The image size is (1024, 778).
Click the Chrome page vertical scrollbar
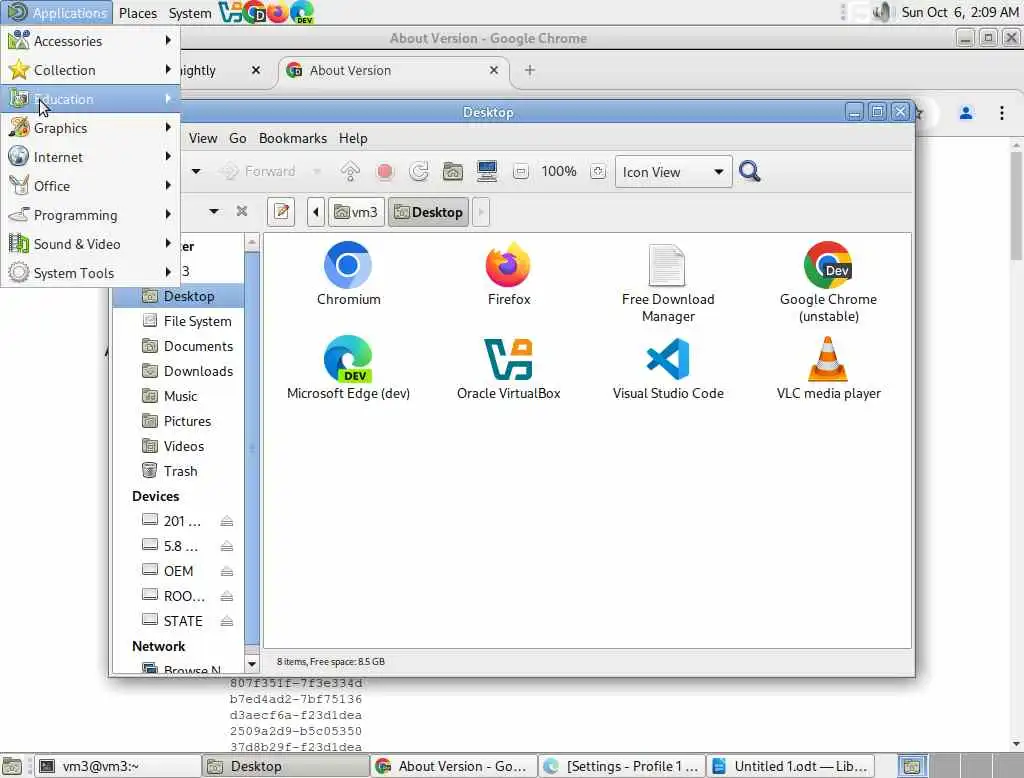1016,206
